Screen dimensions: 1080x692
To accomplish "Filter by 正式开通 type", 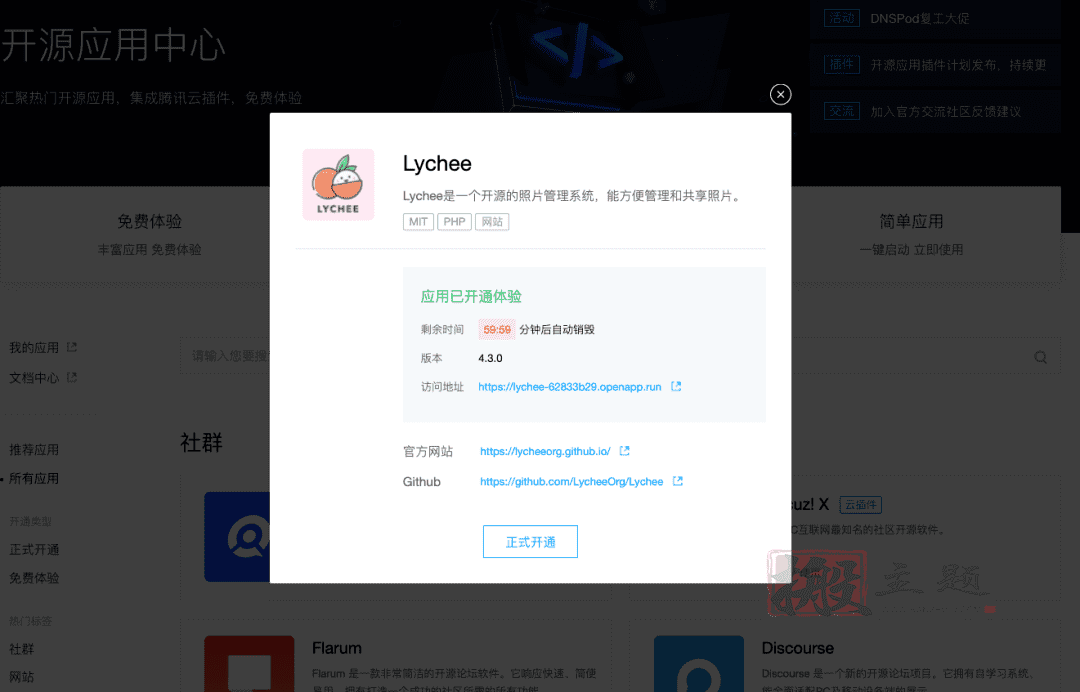I will pos(34,549).
